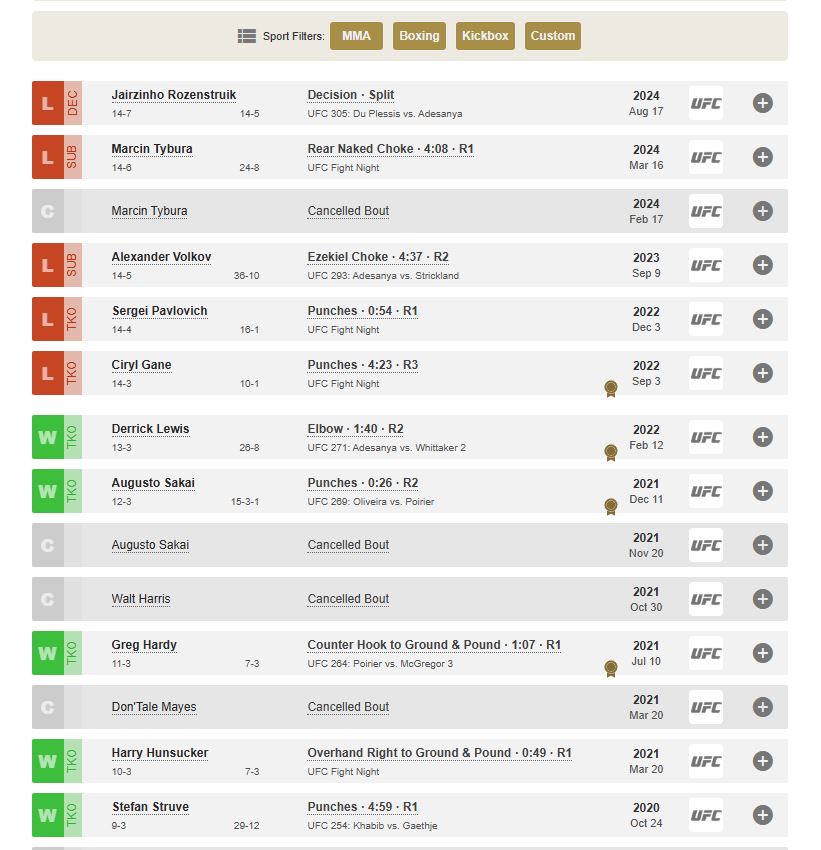The height and width of the screenshot is (850, 821).
Task: Click the UFC logo in the Stefan Struve row
Action: [706, 815]
